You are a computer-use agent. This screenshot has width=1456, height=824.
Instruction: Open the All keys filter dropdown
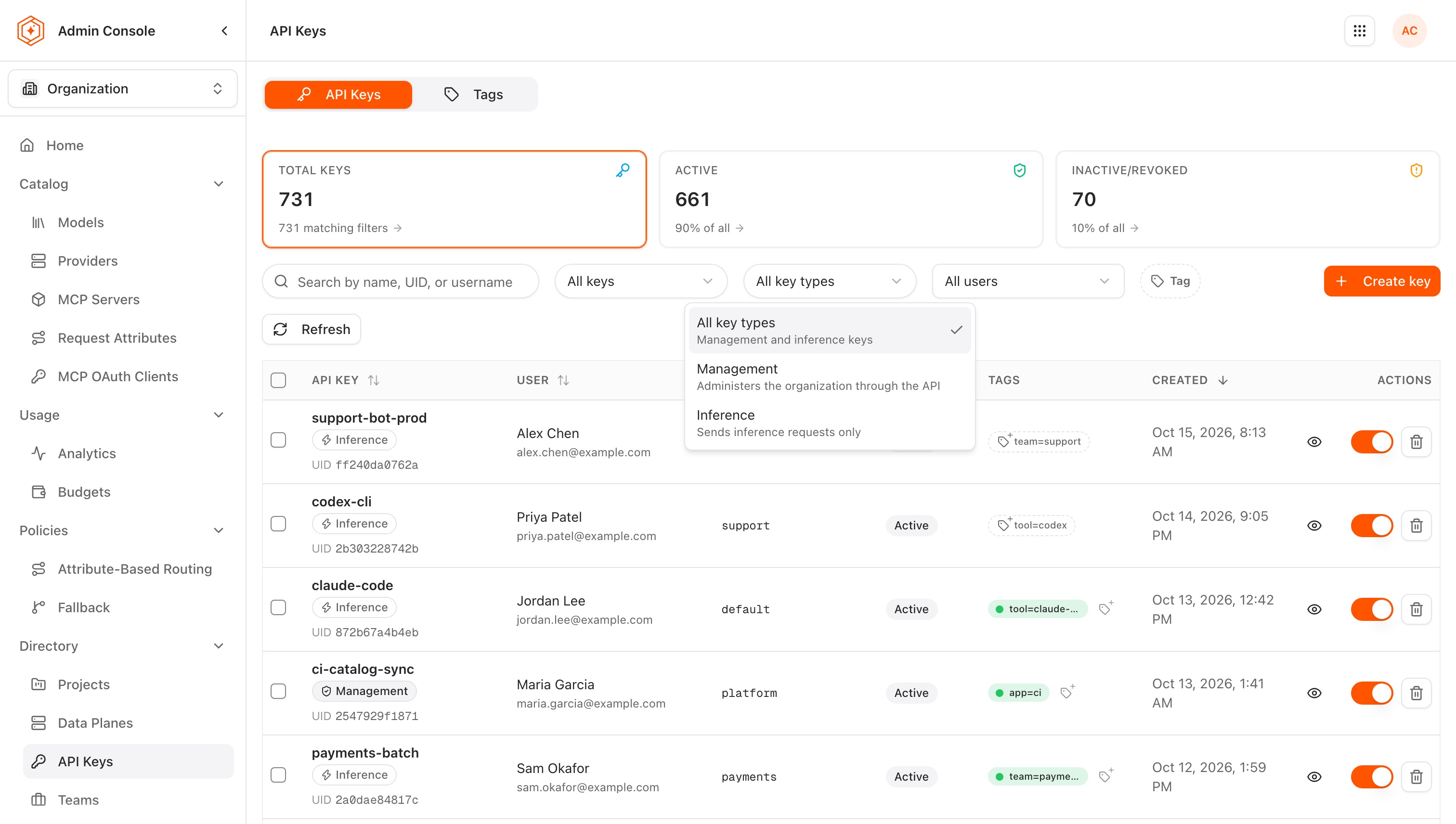click(641, 281)
